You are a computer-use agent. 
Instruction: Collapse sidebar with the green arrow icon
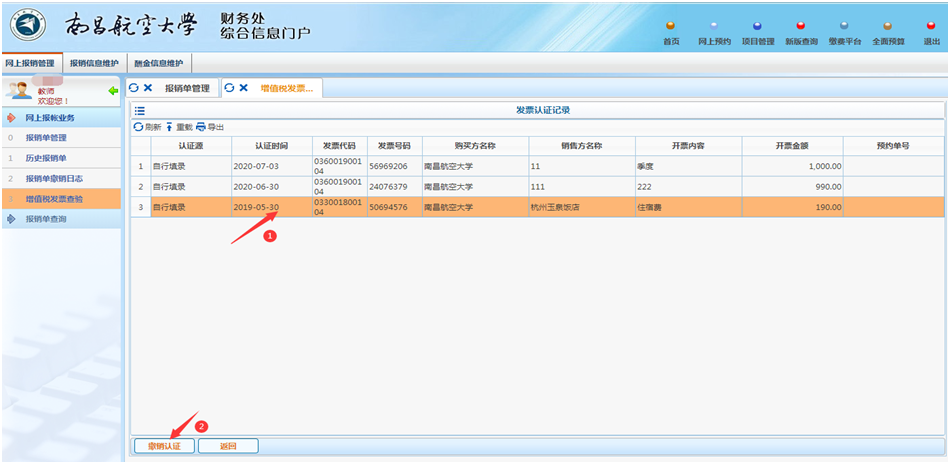coord(113,91)
